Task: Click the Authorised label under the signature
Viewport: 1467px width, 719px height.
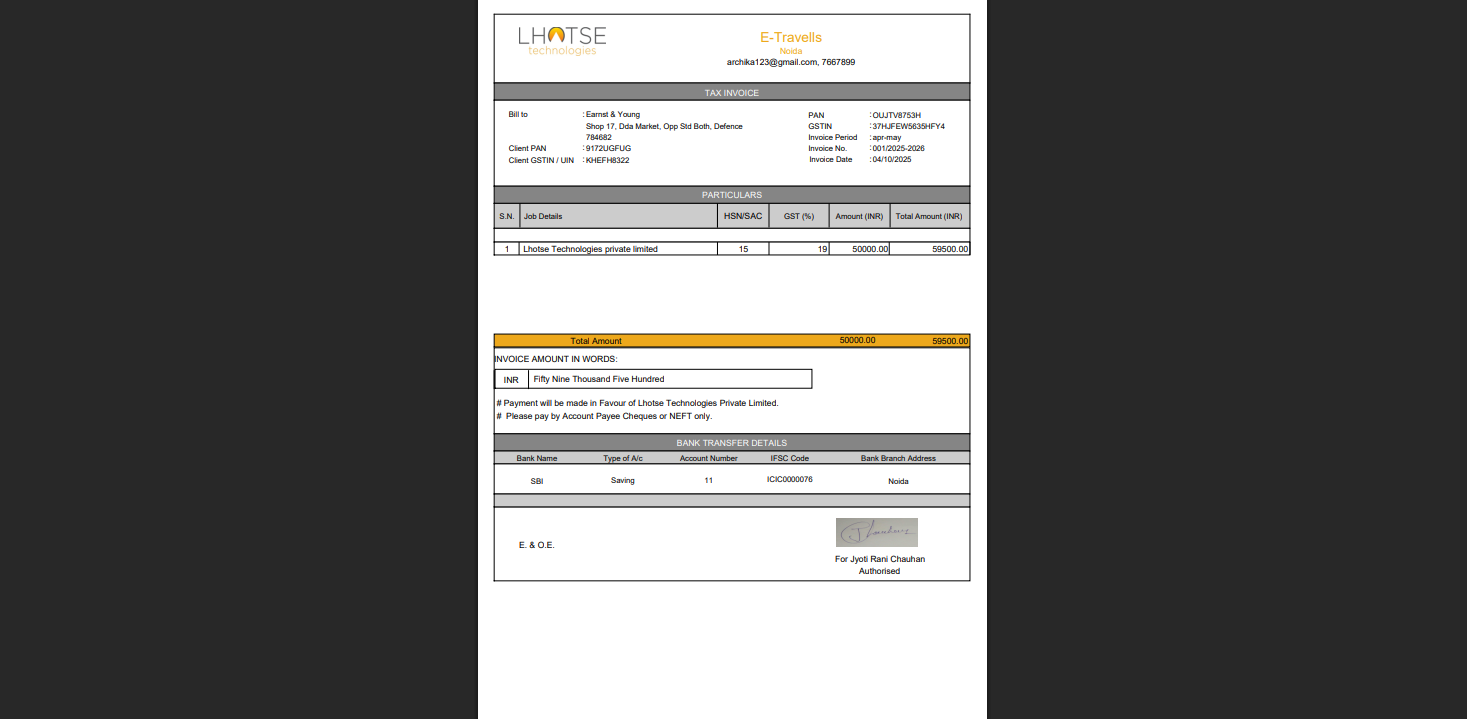Action: (x=880, y=571)
